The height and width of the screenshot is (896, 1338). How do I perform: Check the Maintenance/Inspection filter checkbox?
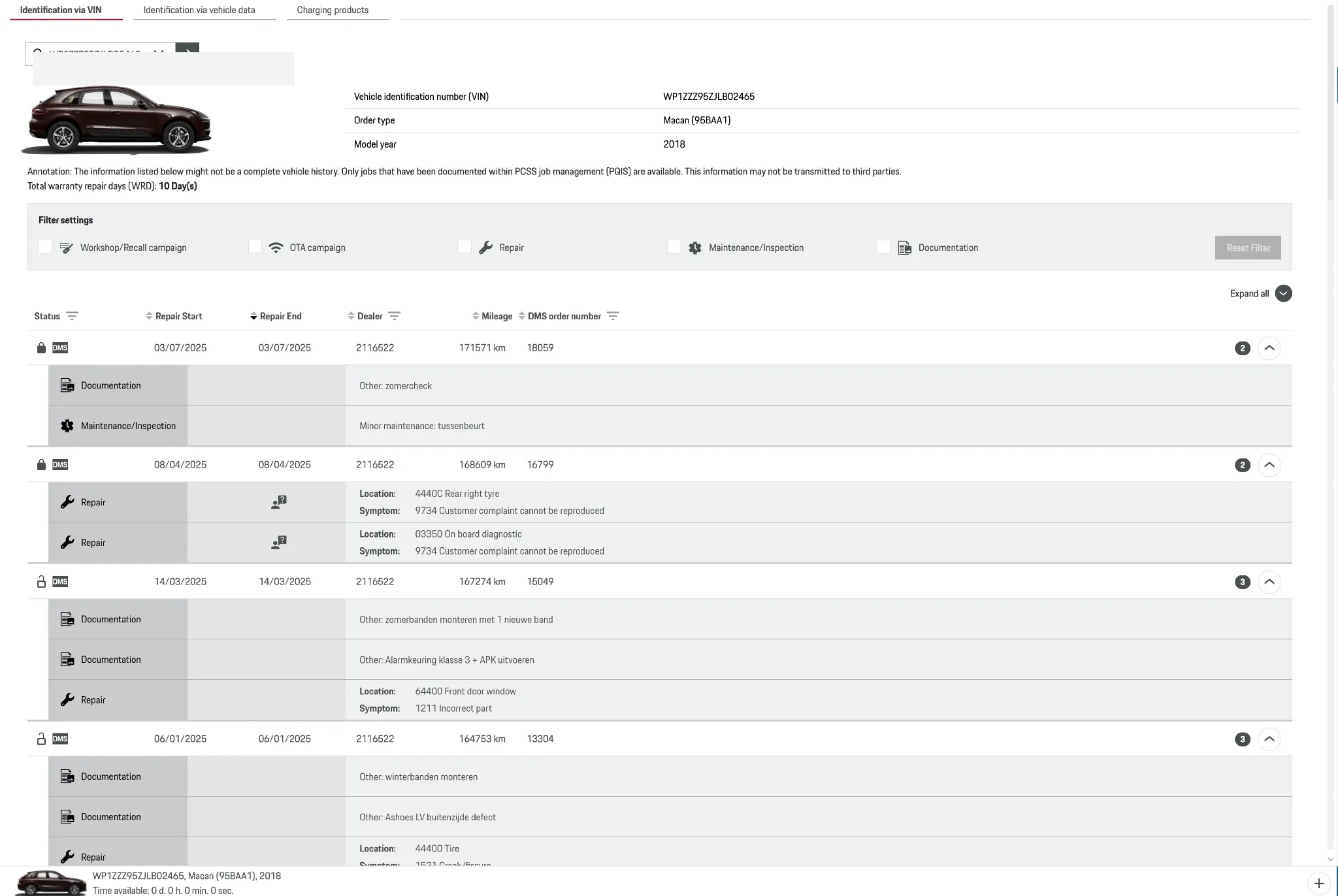[674, 247]
